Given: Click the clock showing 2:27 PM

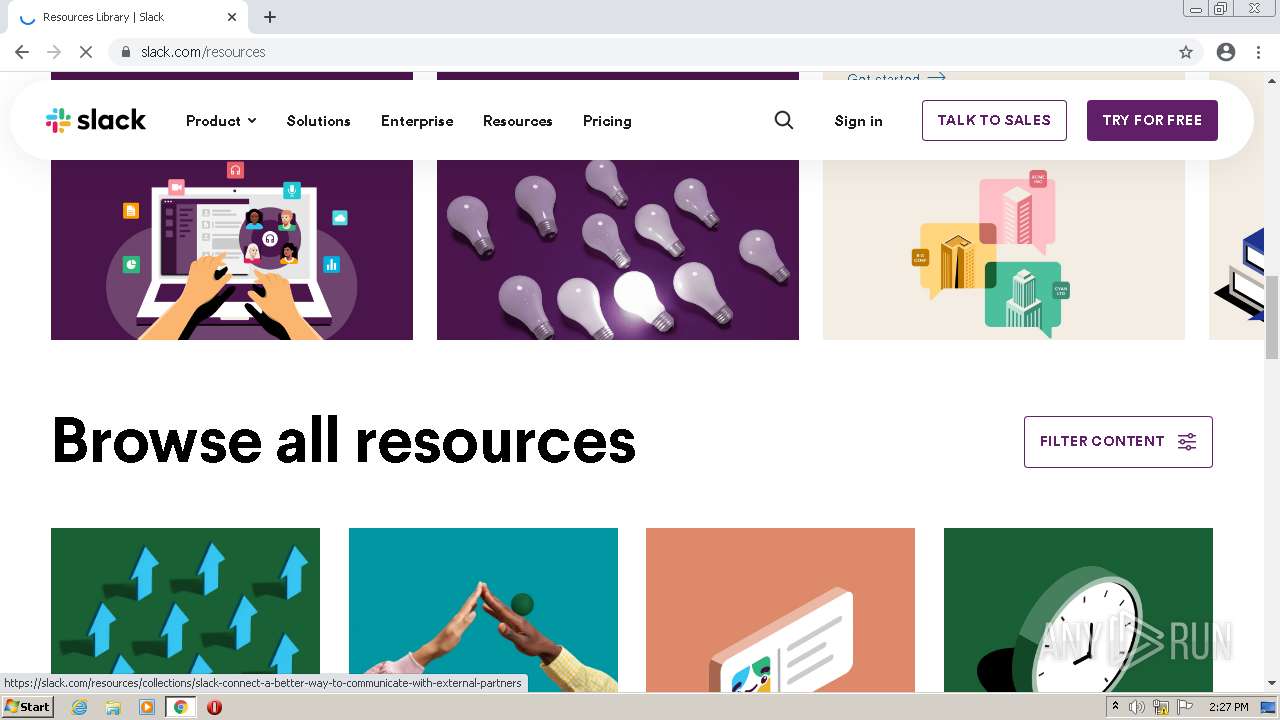Looking at the screenshot, I should pyautogui.click(x=1228, y=707).
